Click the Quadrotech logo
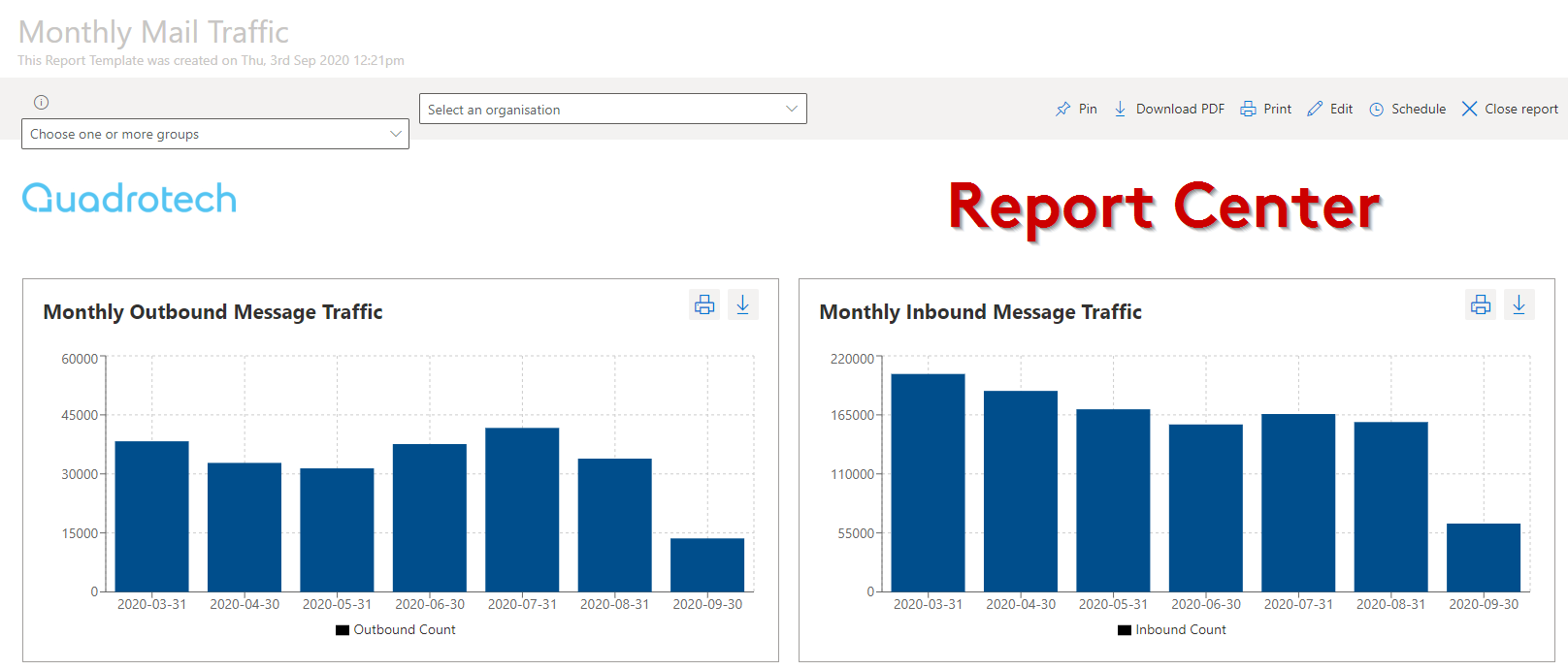The image size is (1568, 670). coord(129,198)
